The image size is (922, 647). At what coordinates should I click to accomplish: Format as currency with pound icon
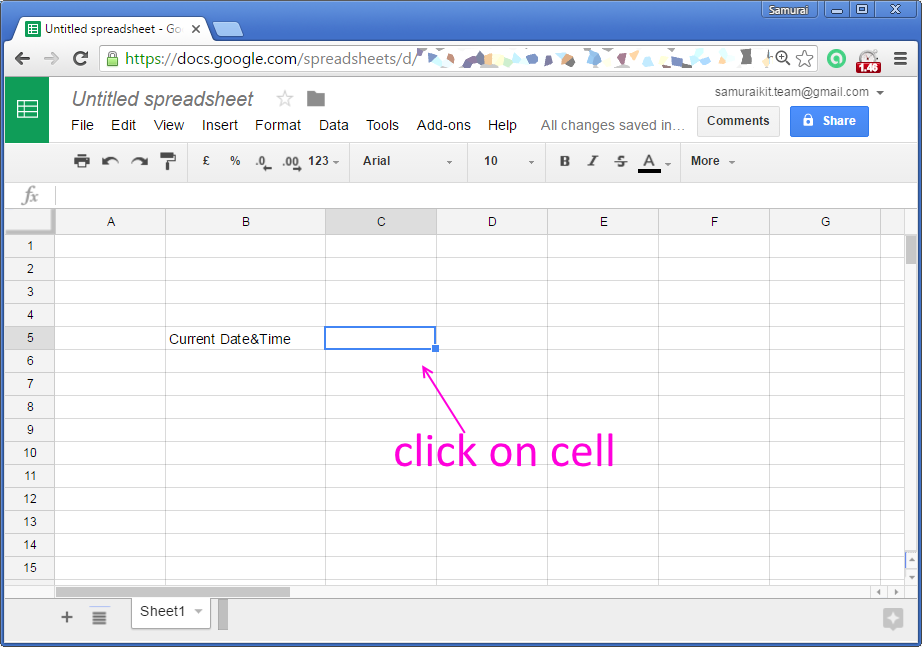(206, 161)
